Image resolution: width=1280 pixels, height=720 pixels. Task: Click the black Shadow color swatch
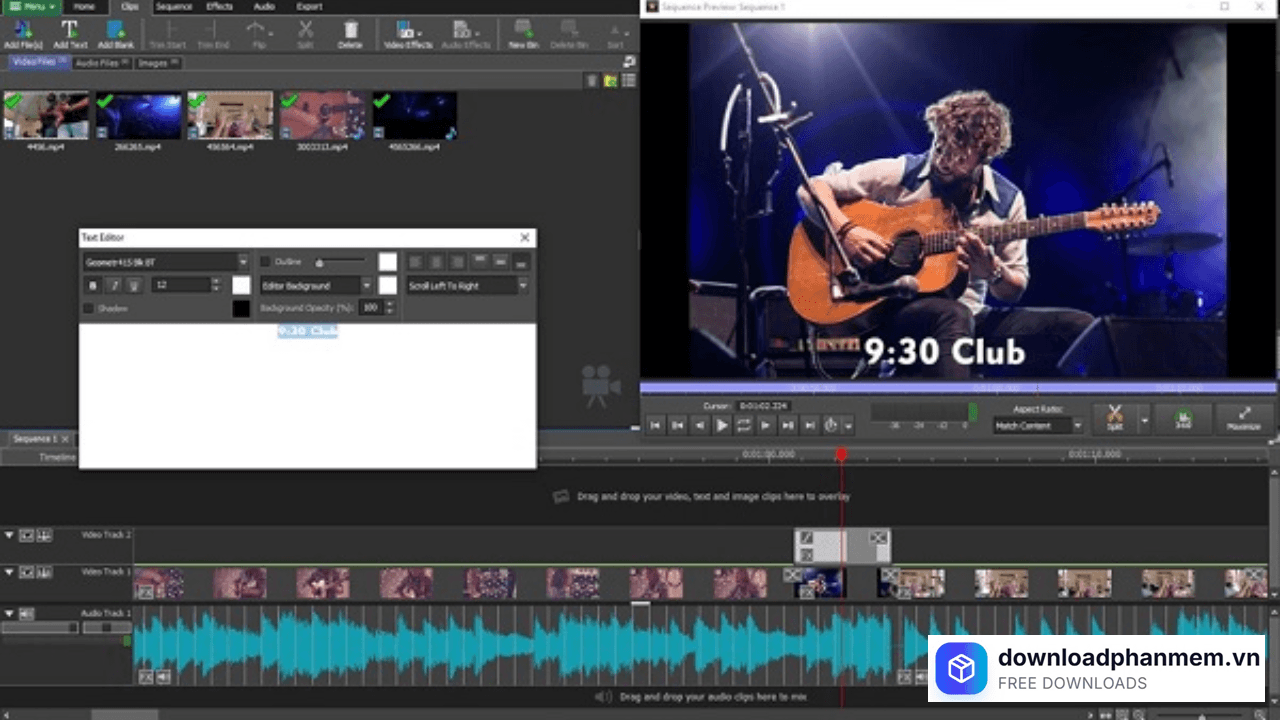tap(241, 309)
